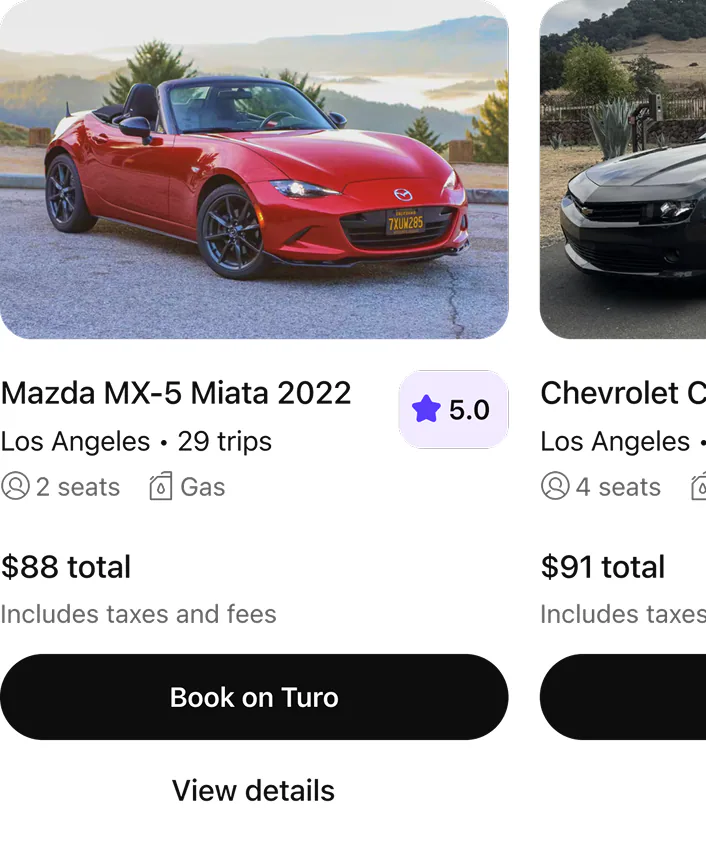Open the Mazda MX-5 photo
Viewport: 706px width, 860px height.
tap(255, 170)
